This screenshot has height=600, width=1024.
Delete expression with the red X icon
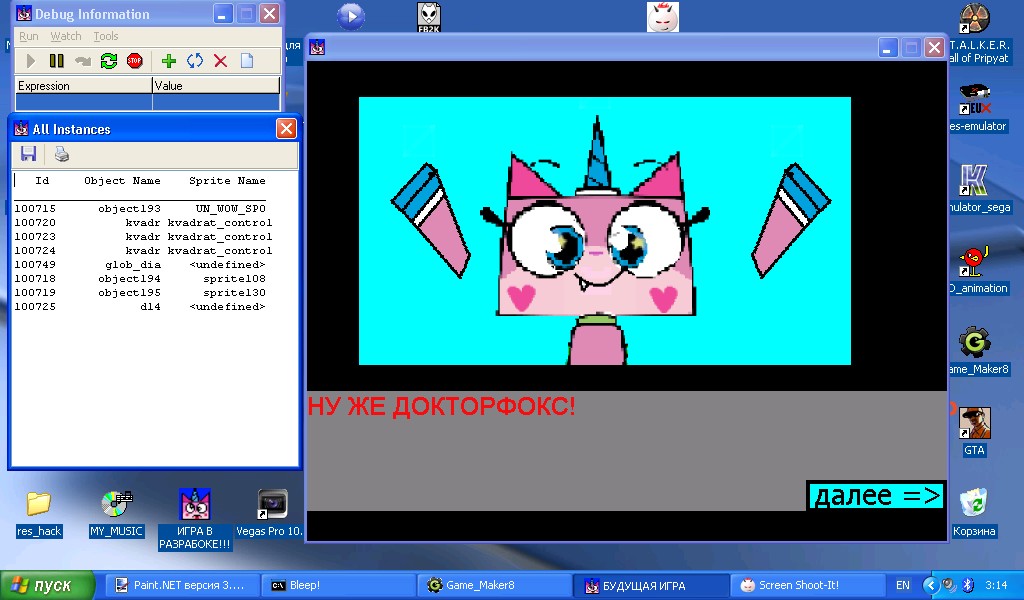click(221, 61)
